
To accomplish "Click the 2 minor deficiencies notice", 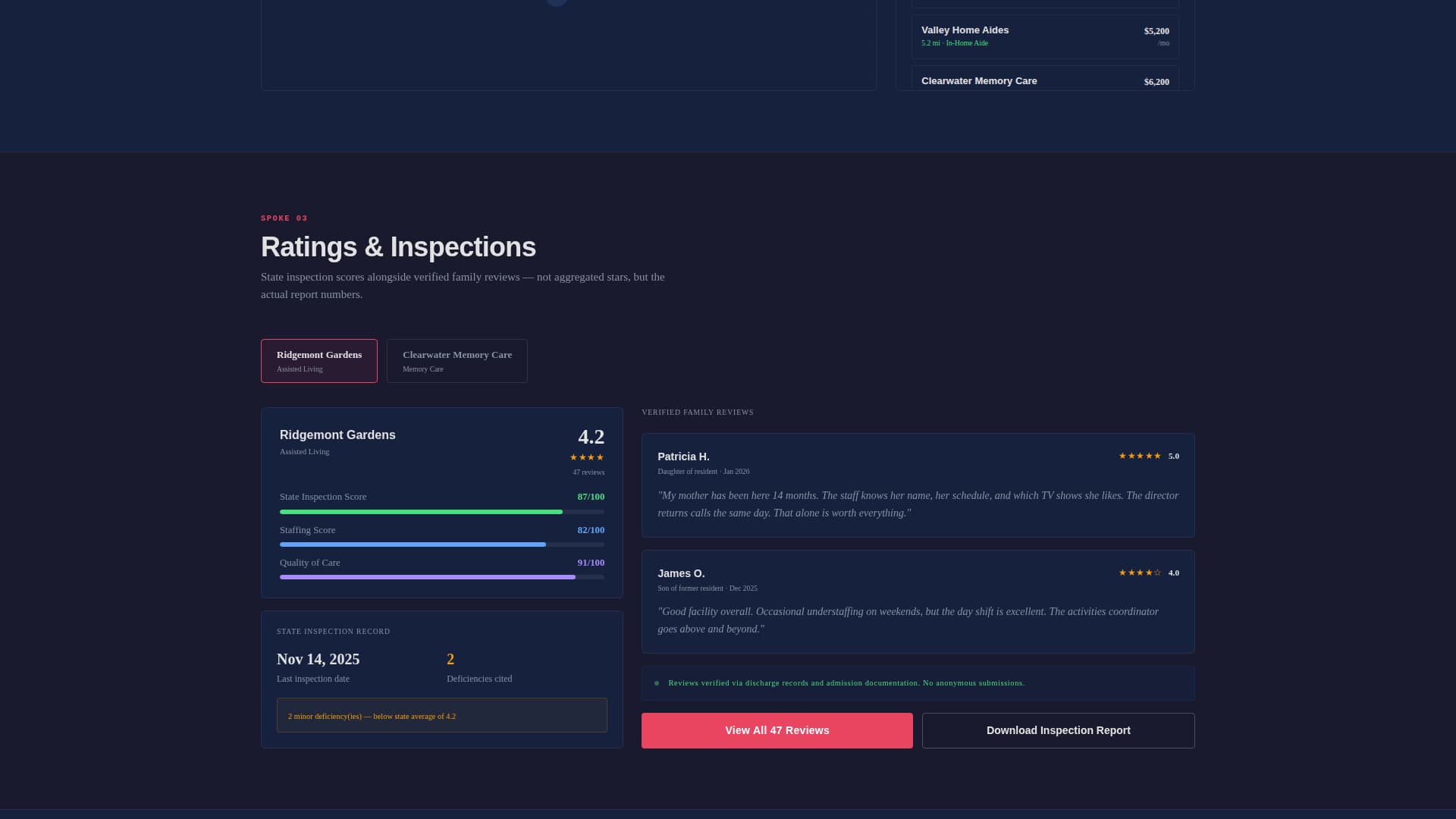I will tap(441, 715).
